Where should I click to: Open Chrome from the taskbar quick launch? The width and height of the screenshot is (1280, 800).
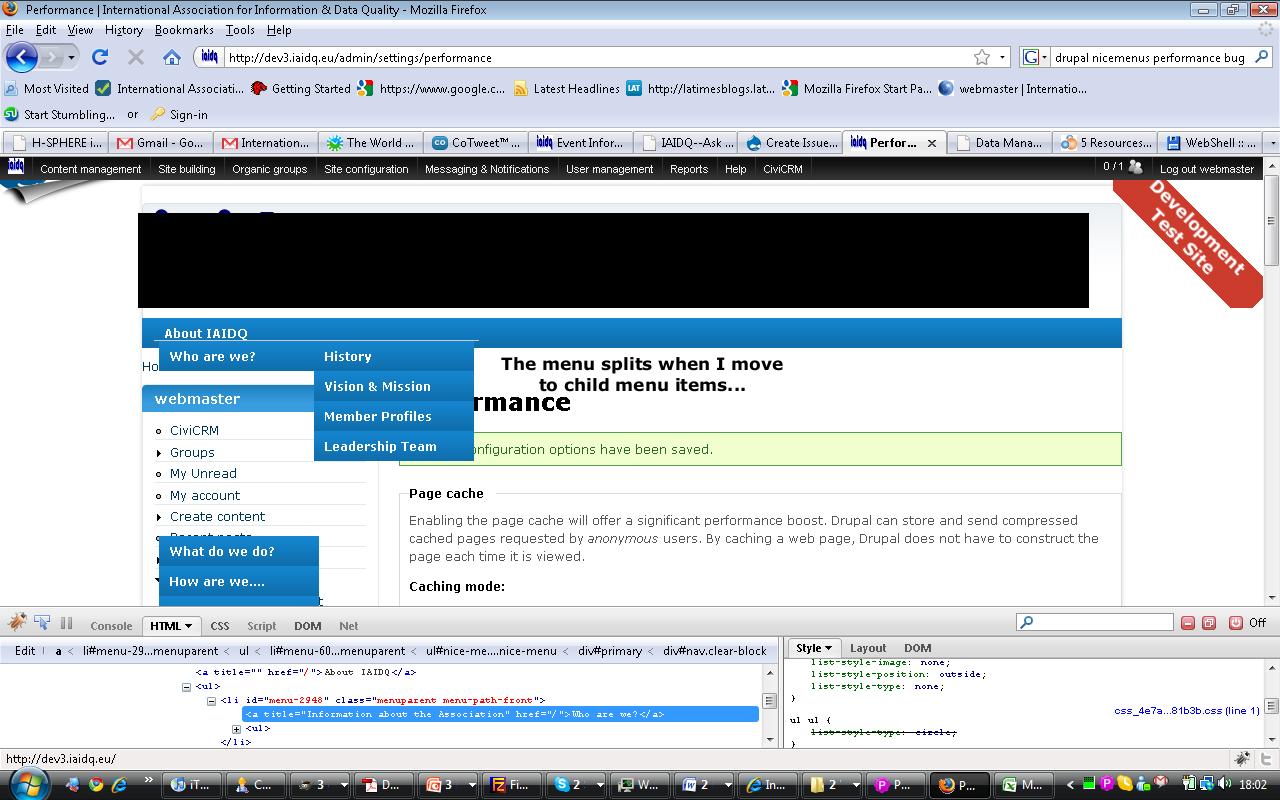tap(96, 785)
